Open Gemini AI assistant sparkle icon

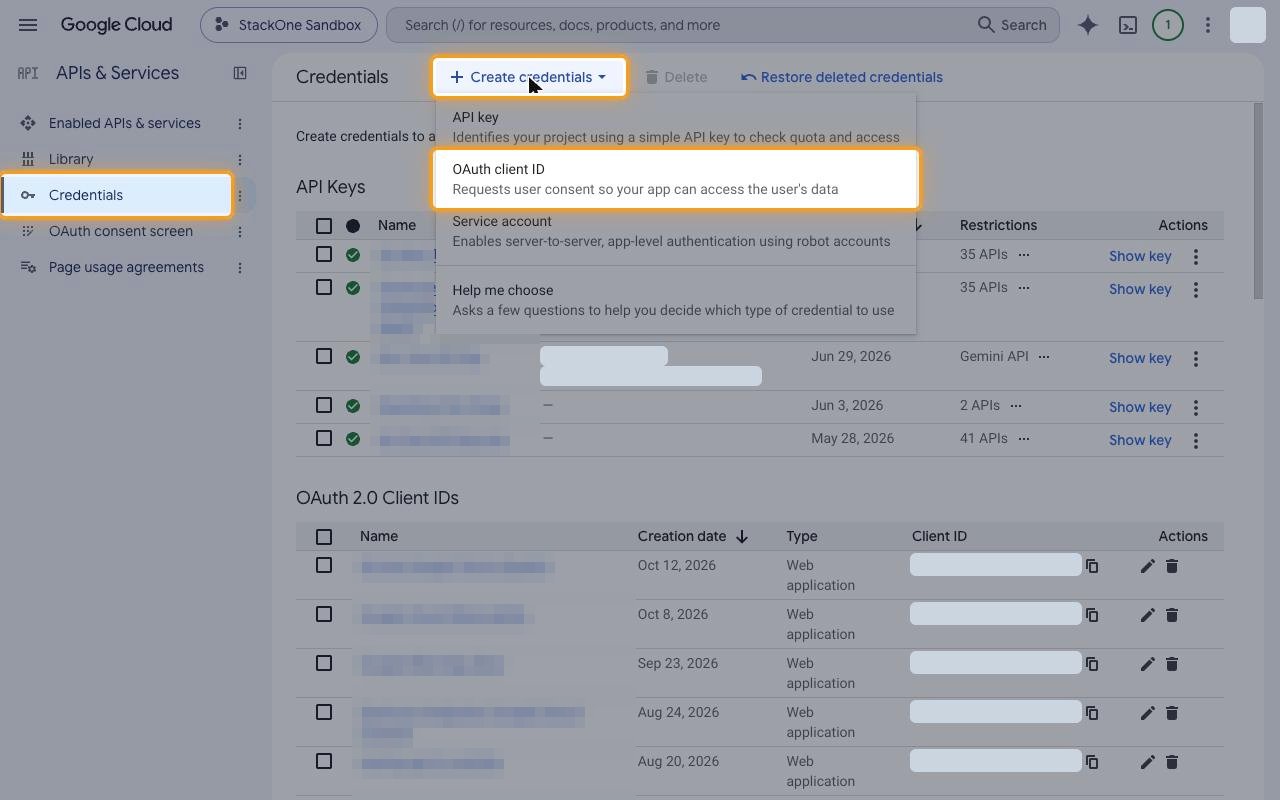[1088, 25]
